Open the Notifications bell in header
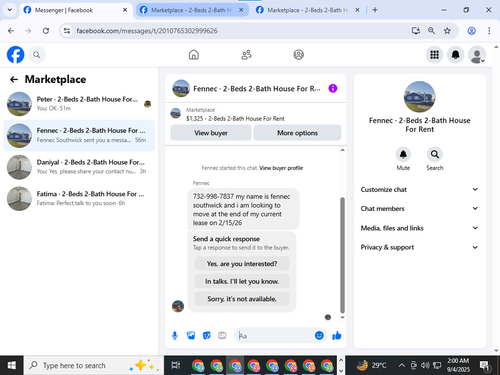Screen dimensions: 500x375 [x=455, y=55]
